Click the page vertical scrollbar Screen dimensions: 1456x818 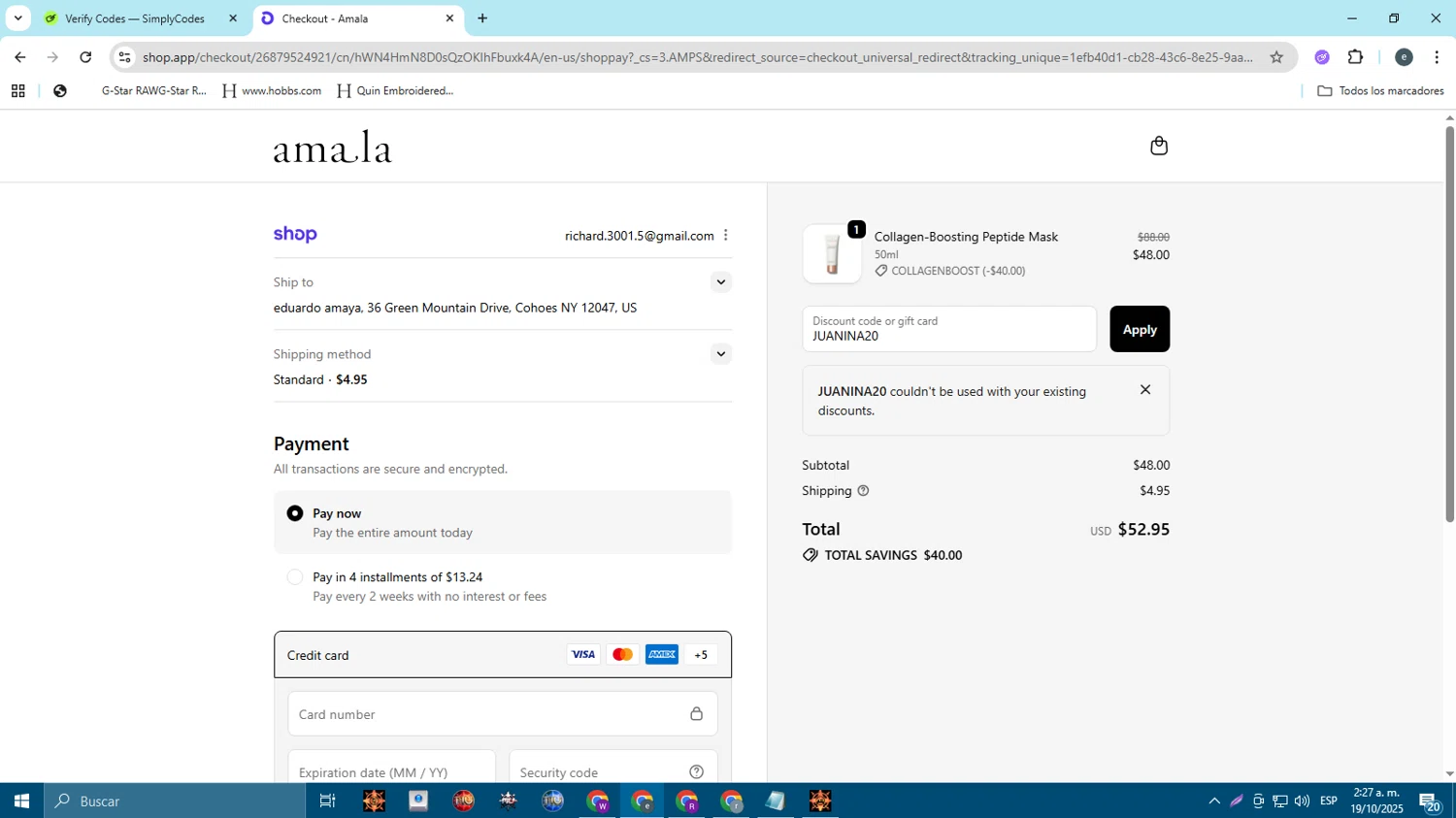point(1449,323)
